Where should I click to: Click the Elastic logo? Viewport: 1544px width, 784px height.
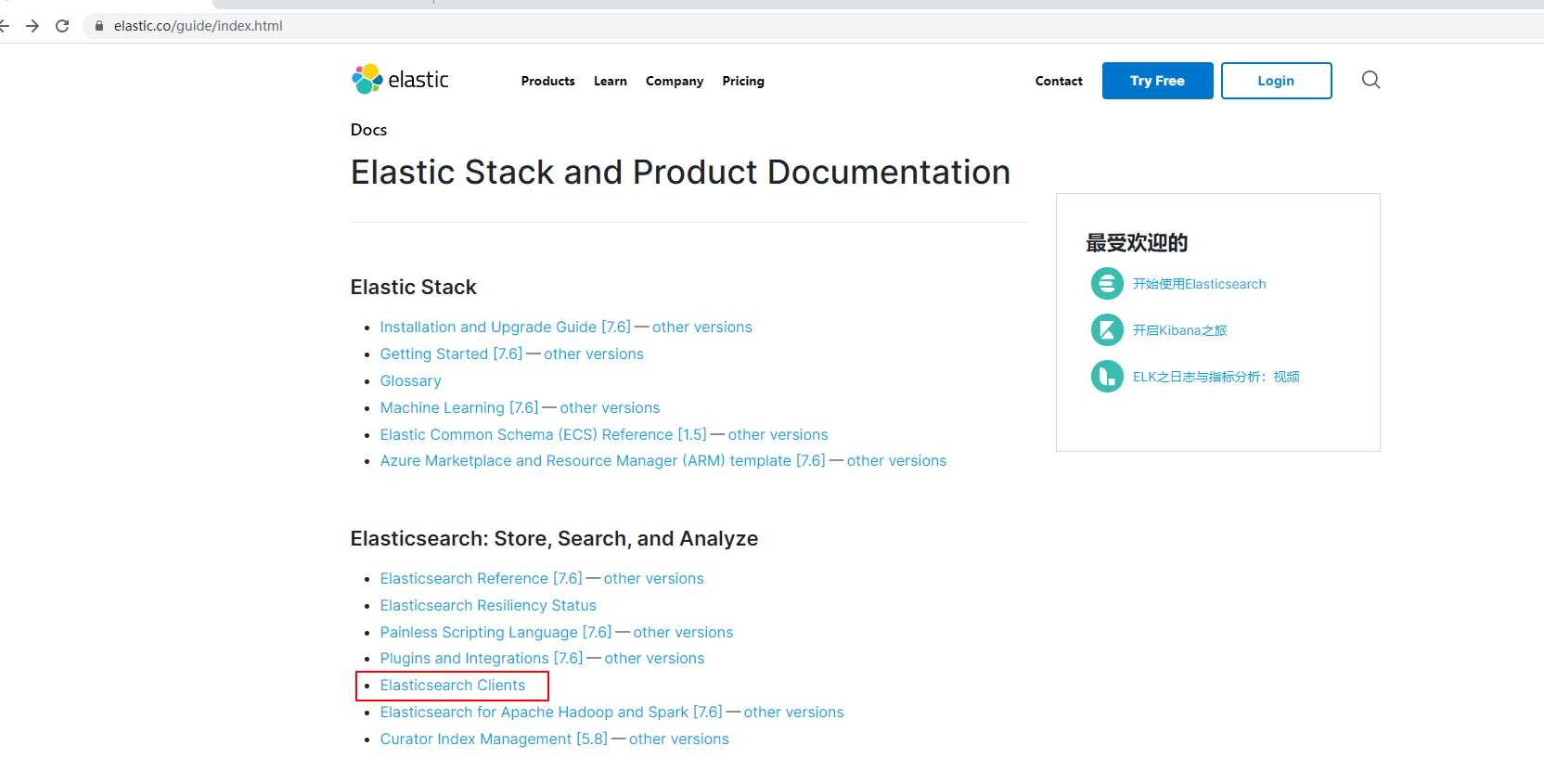pyautogui.click(x=400, y=80)
